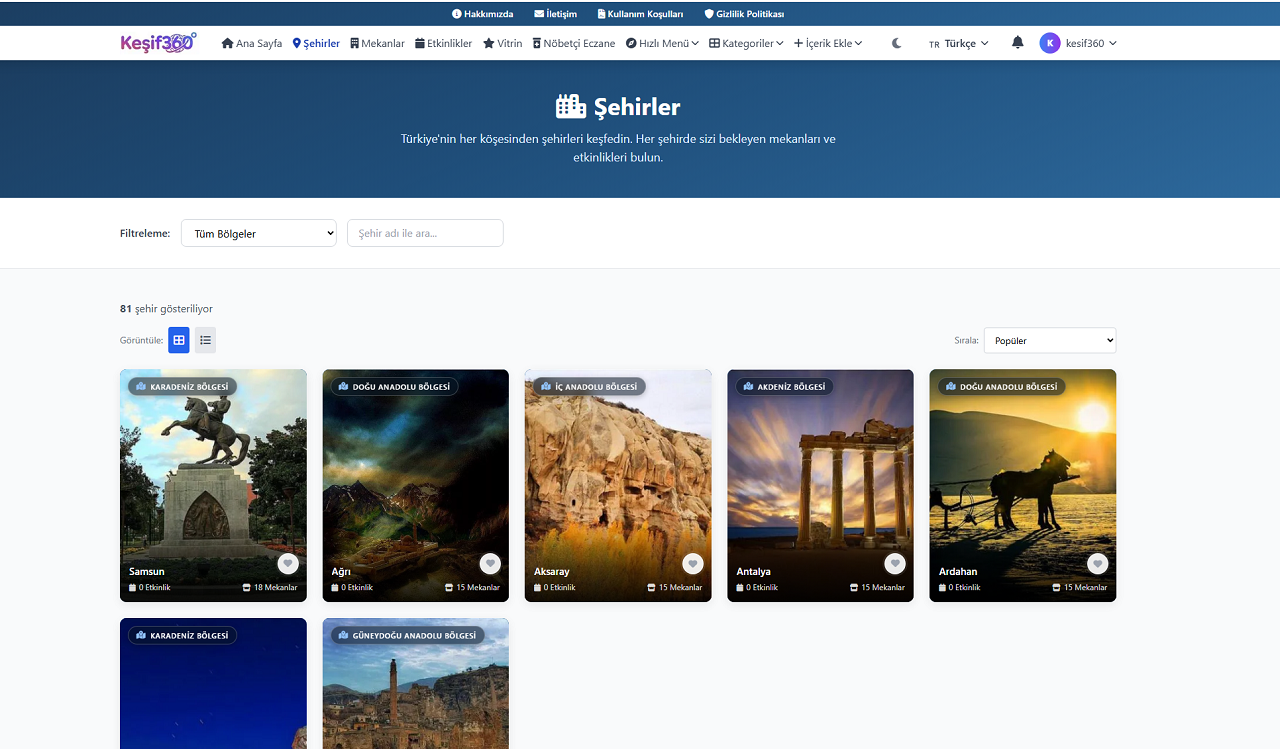1280x749 pixels.
Task: Open the Etkinlikler page
Action: 443,43
